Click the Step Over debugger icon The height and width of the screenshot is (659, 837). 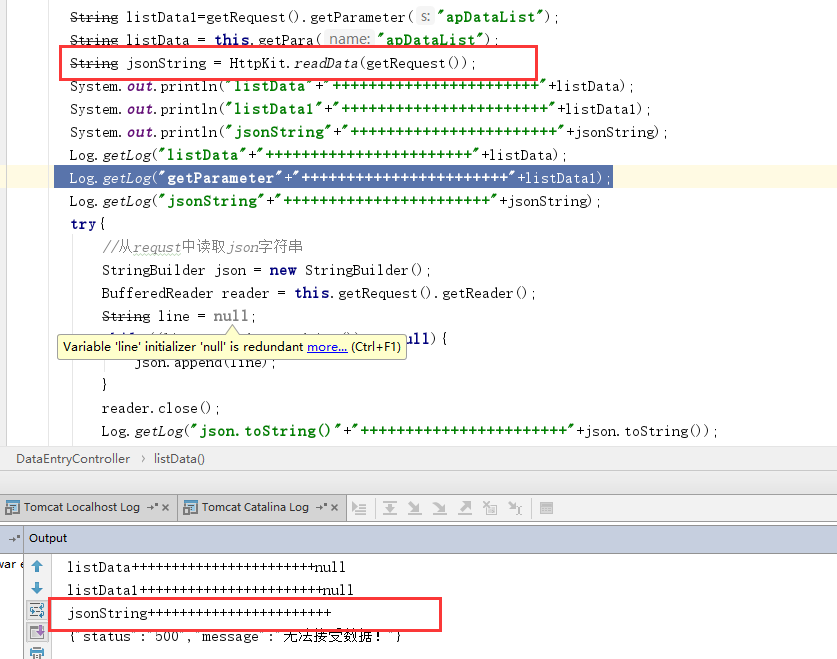[390, 509]
